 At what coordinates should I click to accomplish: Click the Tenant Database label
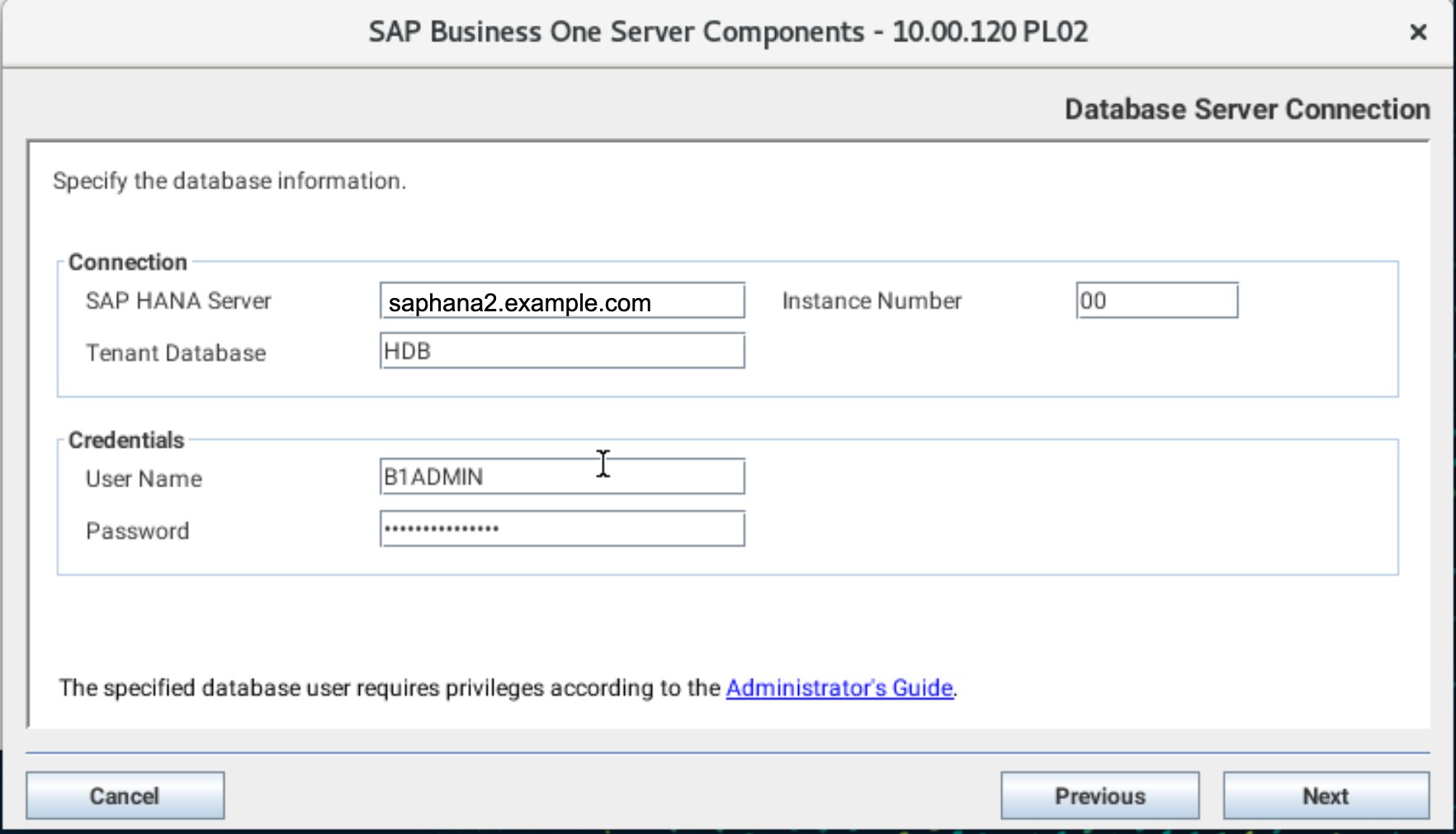[x=176, y=353]
